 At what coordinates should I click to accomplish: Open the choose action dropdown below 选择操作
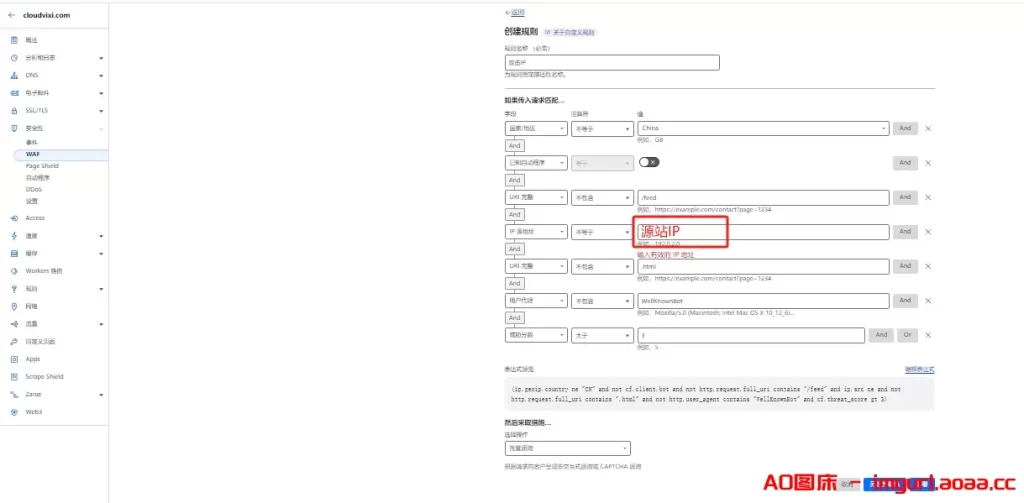click(568, 449)
